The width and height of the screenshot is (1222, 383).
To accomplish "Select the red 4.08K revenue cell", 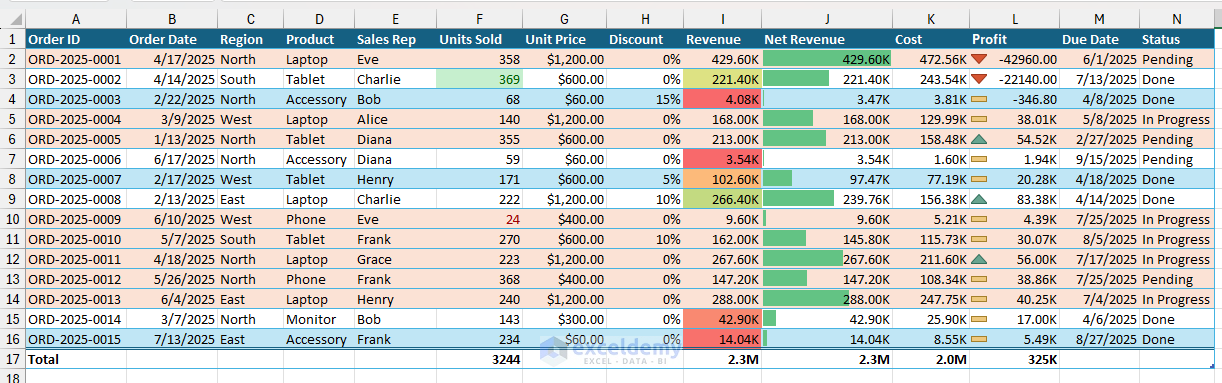I will click(722, 99).
